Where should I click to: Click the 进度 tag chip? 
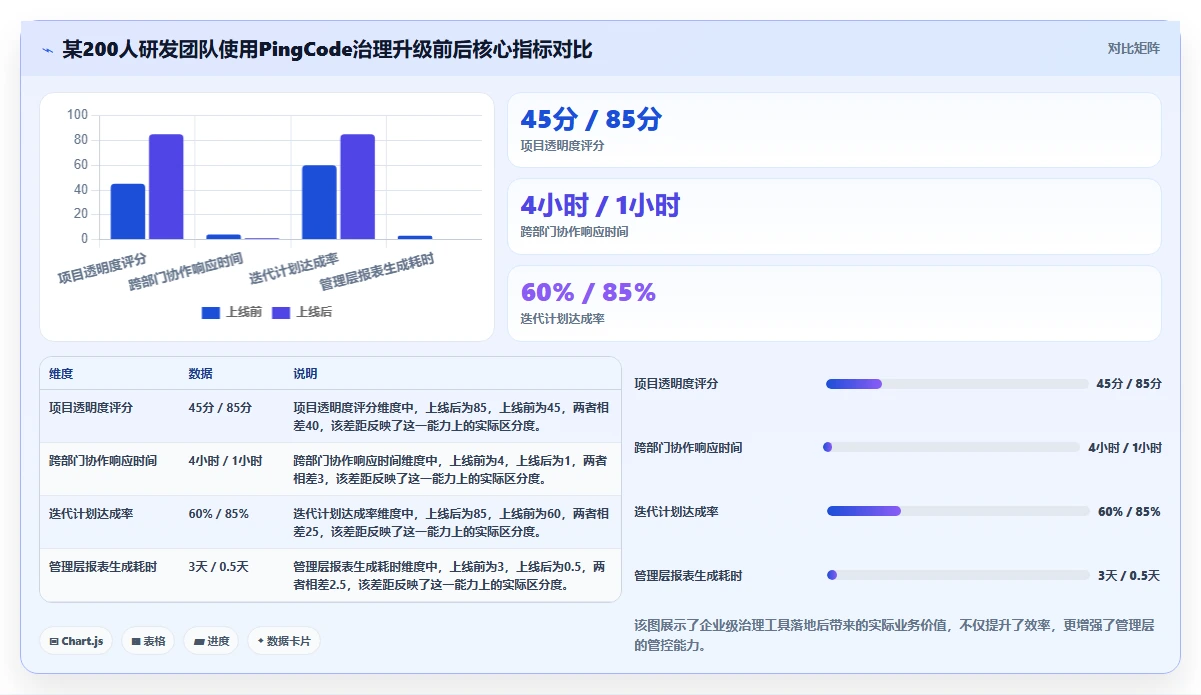(x=211, y=641)
